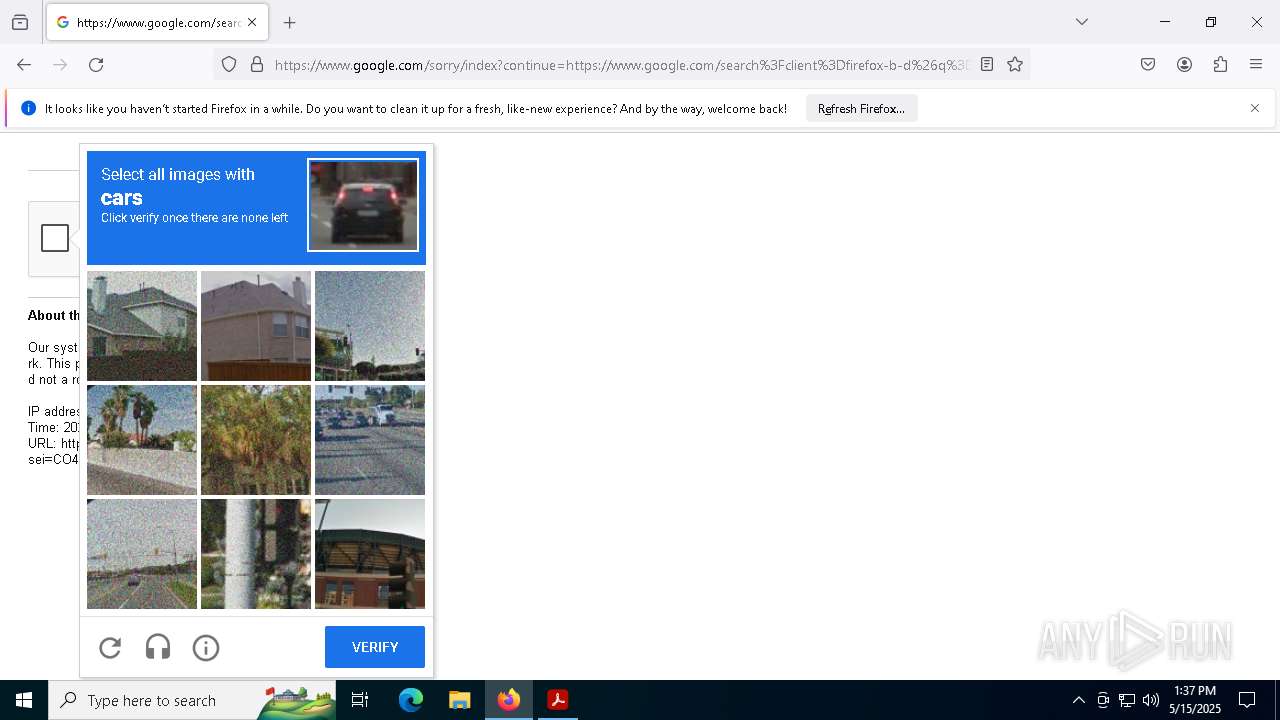Get an audio challenge via headphones icon
The height and width of the screenshot is (720, 1280).
(158, 648)
